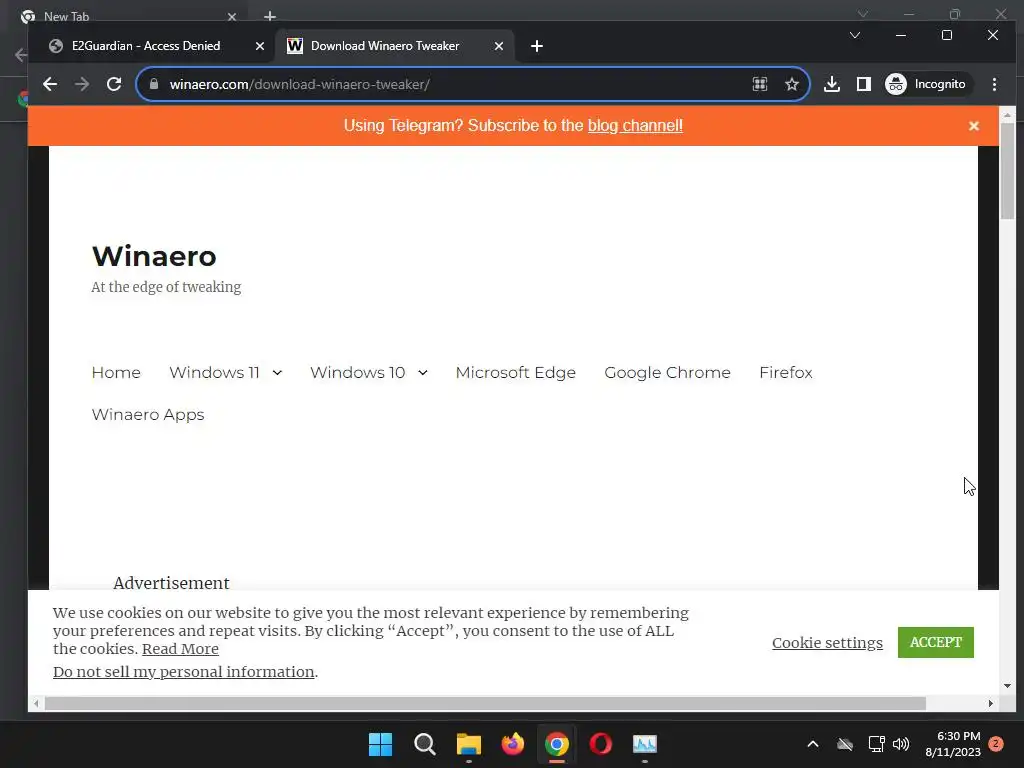
Task: Close the background window's New Tab tab
Action: pos(232,16)
